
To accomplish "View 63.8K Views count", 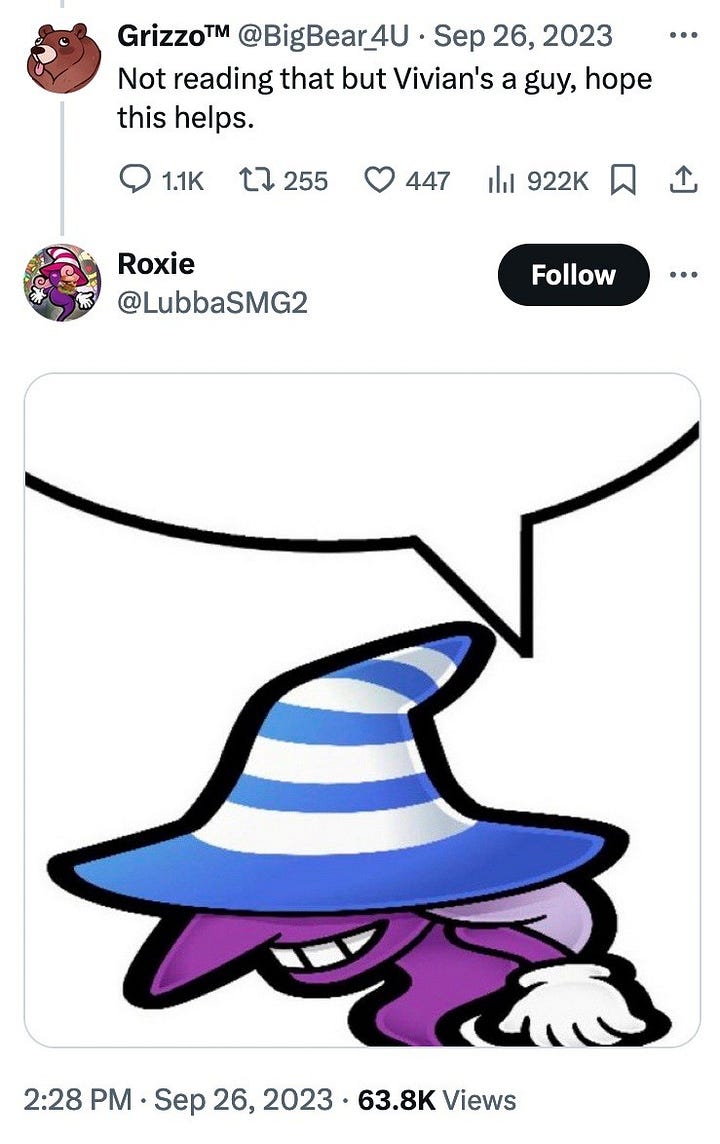I will (437, 1099).
